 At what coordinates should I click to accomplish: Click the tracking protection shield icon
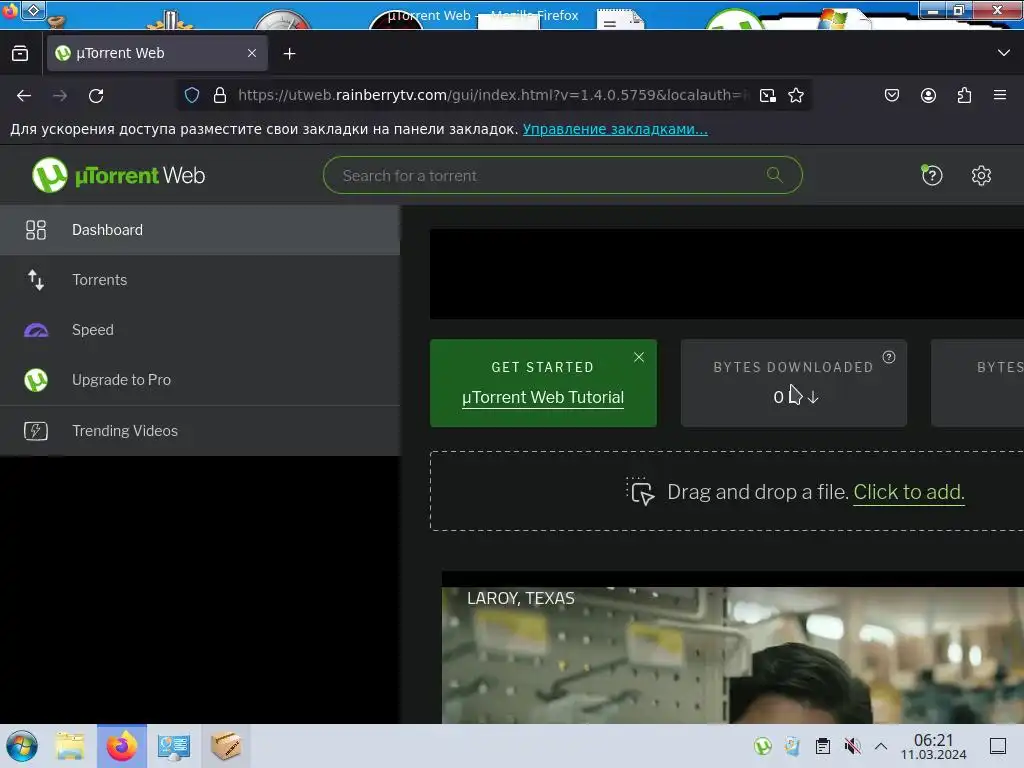[x=191, y=95]
